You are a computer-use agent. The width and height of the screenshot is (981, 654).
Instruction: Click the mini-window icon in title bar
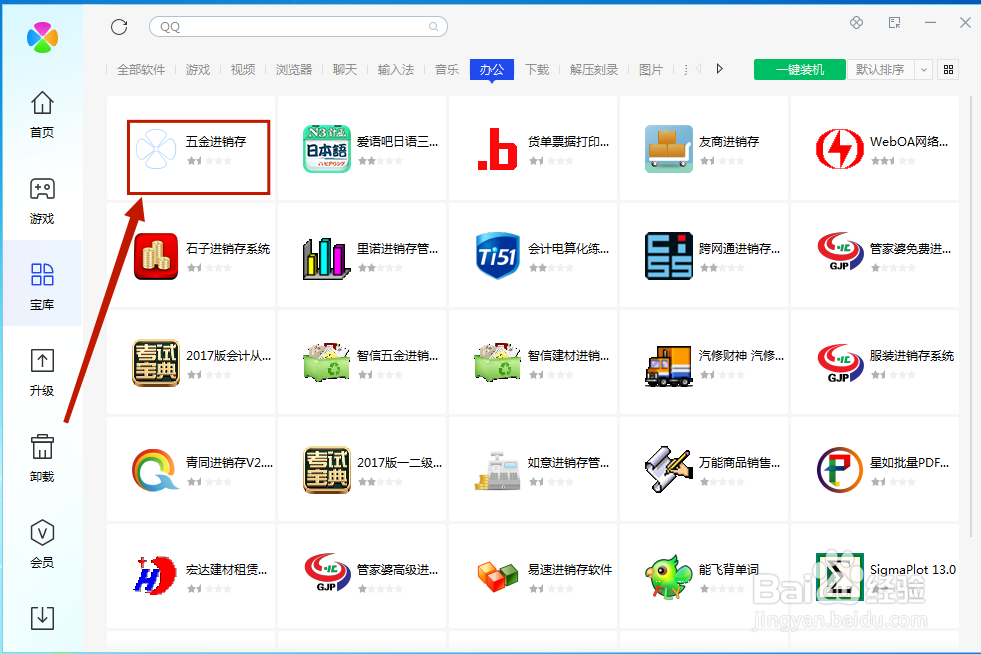click(x=895, y=23)
